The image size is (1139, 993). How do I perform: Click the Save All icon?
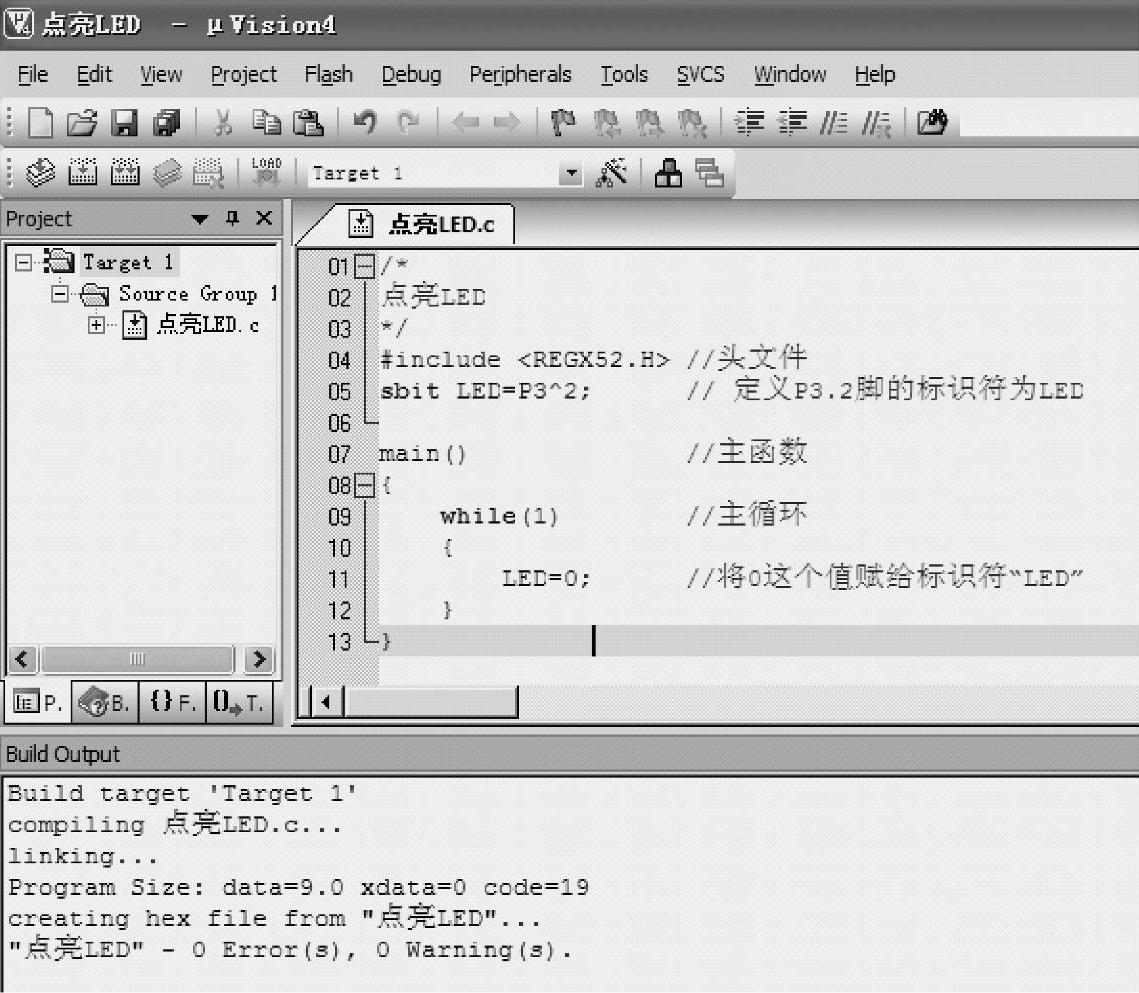[x=166, y=123]
